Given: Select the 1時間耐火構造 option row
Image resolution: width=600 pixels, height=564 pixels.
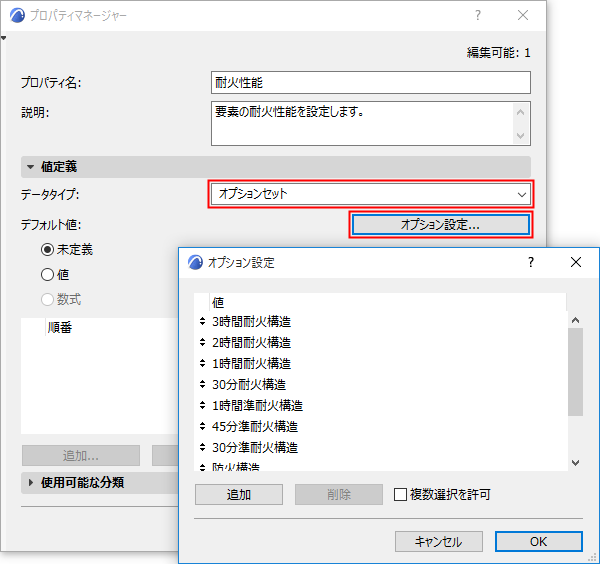Looking at the screenshot, I should 381,364.
